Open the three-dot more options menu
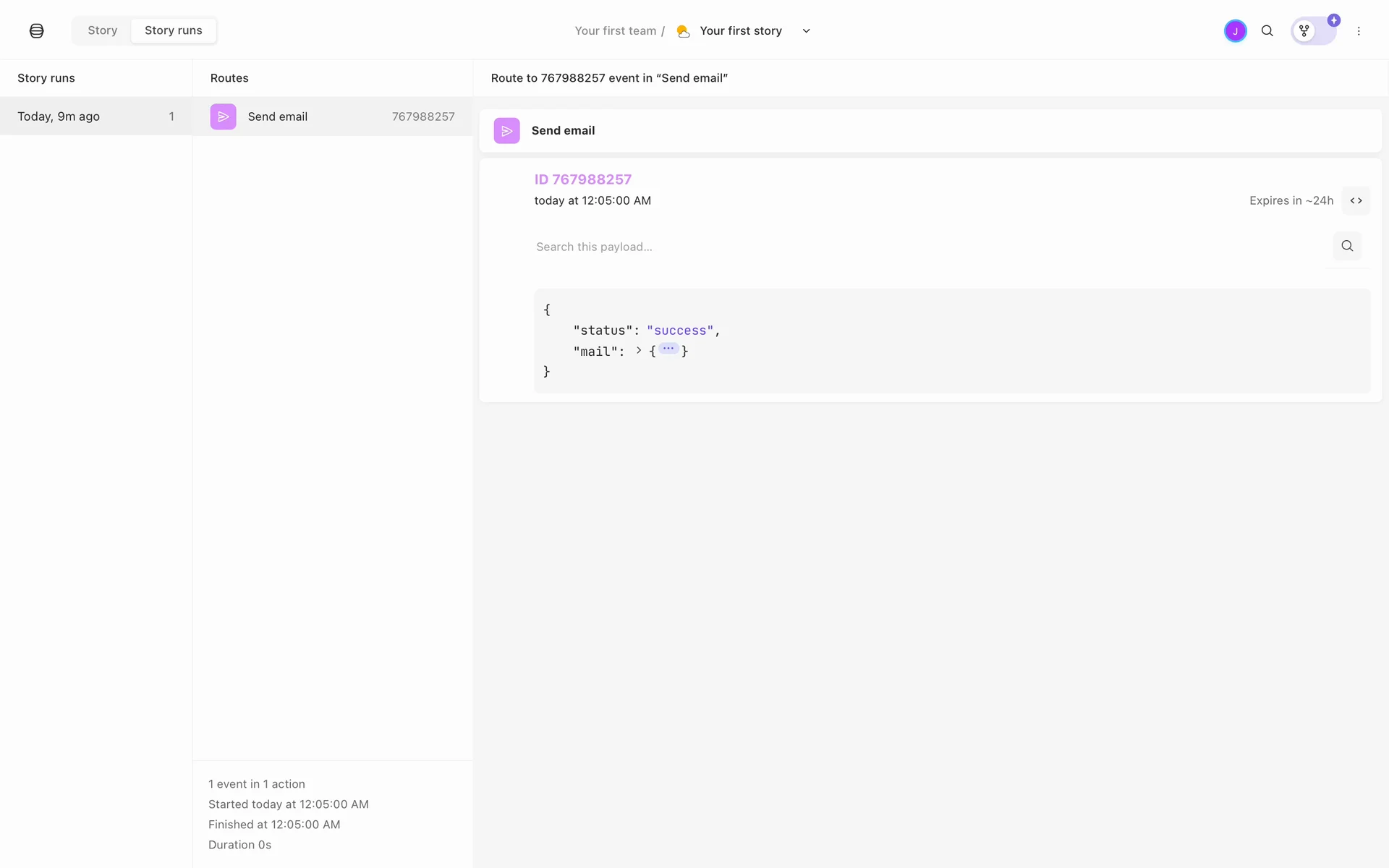The image size is (1389, 868). click(x=1359, y=31)
